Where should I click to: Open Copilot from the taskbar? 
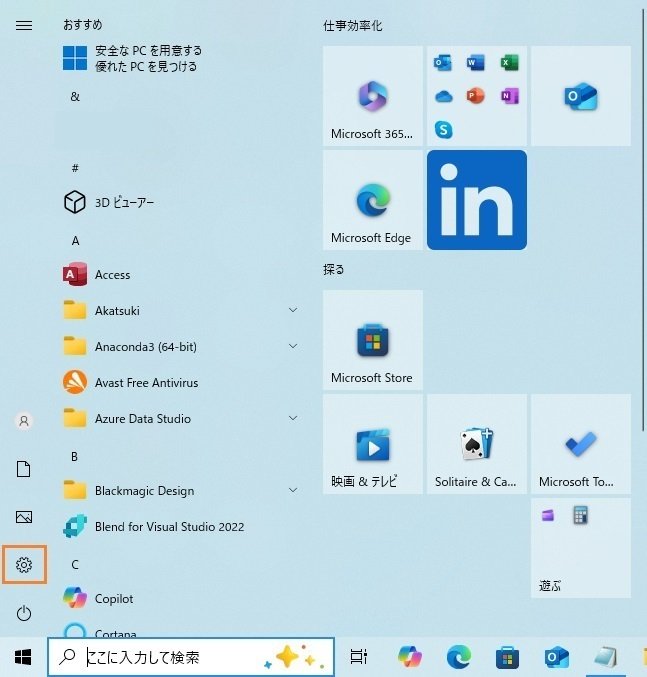click(x=410, y=657)
